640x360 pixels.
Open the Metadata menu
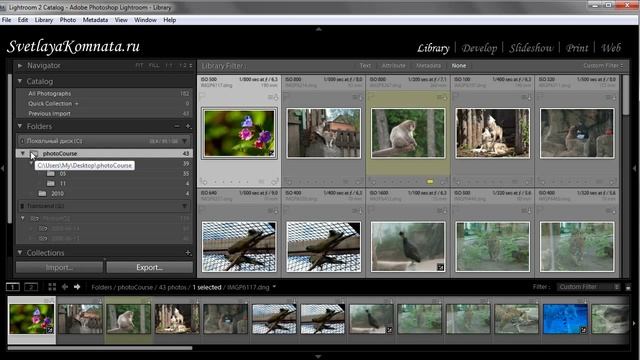95,20
